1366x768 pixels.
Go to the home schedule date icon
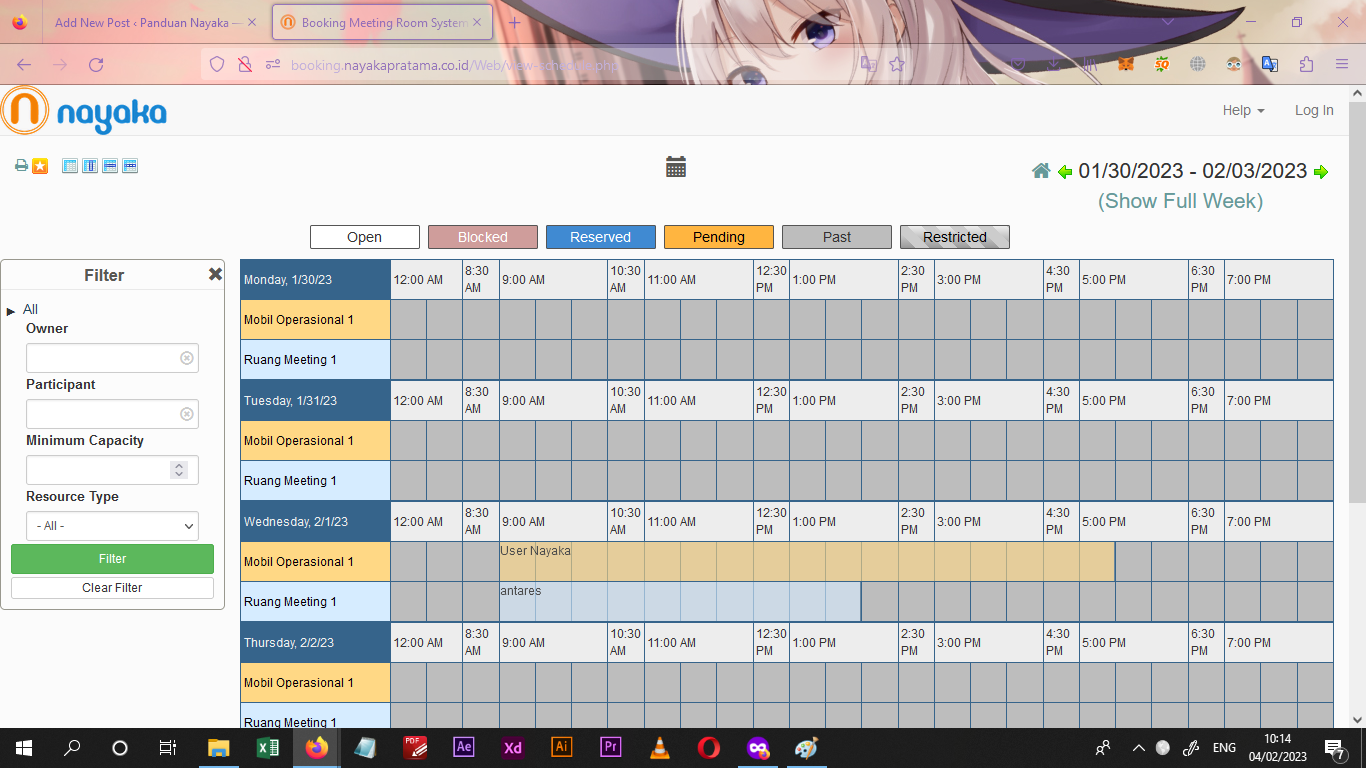[x=1041, y=171]
